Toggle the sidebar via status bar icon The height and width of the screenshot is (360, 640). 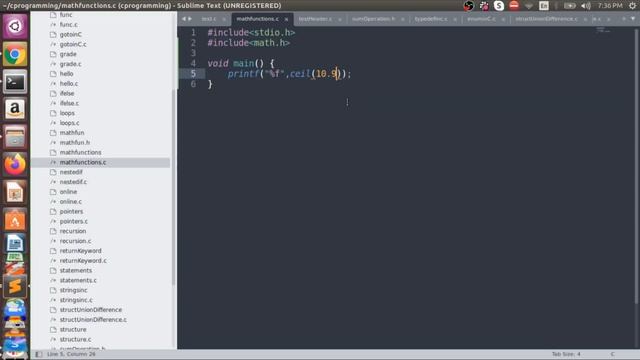click(x=39, y=354)
